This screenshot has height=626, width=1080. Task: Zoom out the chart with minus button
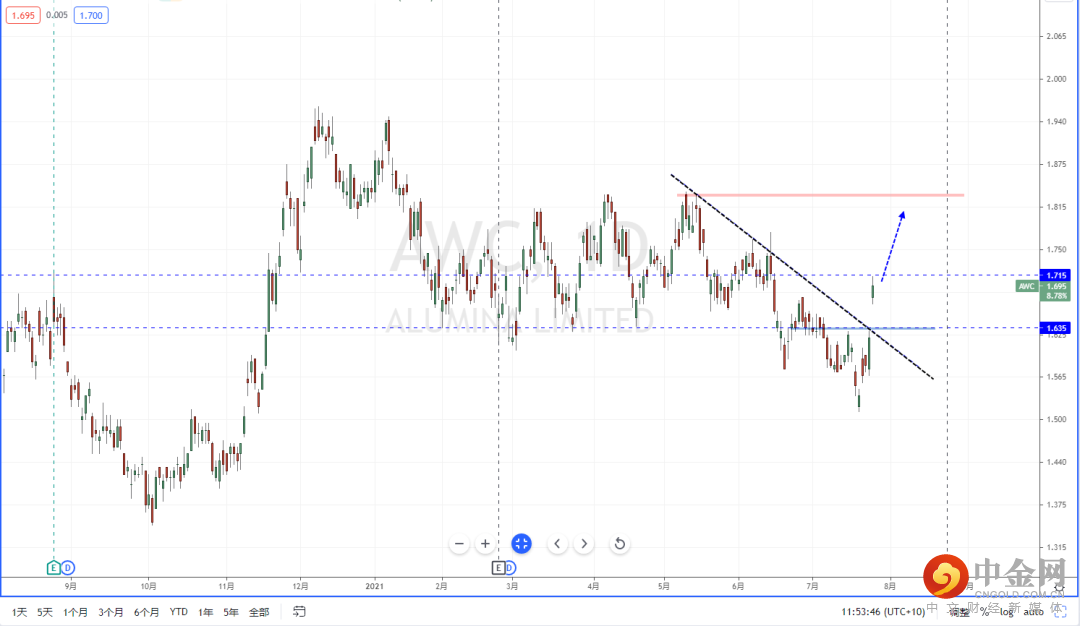[459, 544]
